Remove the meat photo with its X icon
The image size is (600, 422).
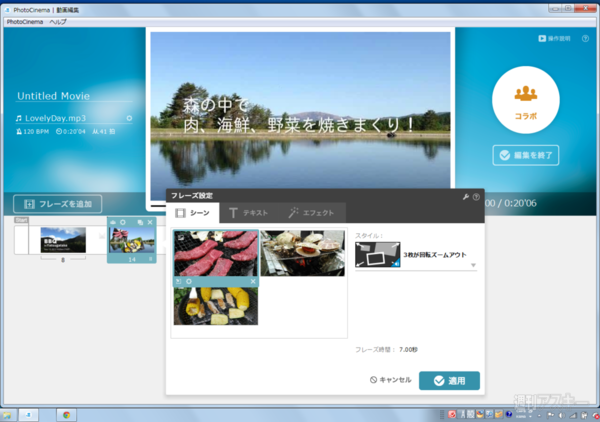coord(253,281)
